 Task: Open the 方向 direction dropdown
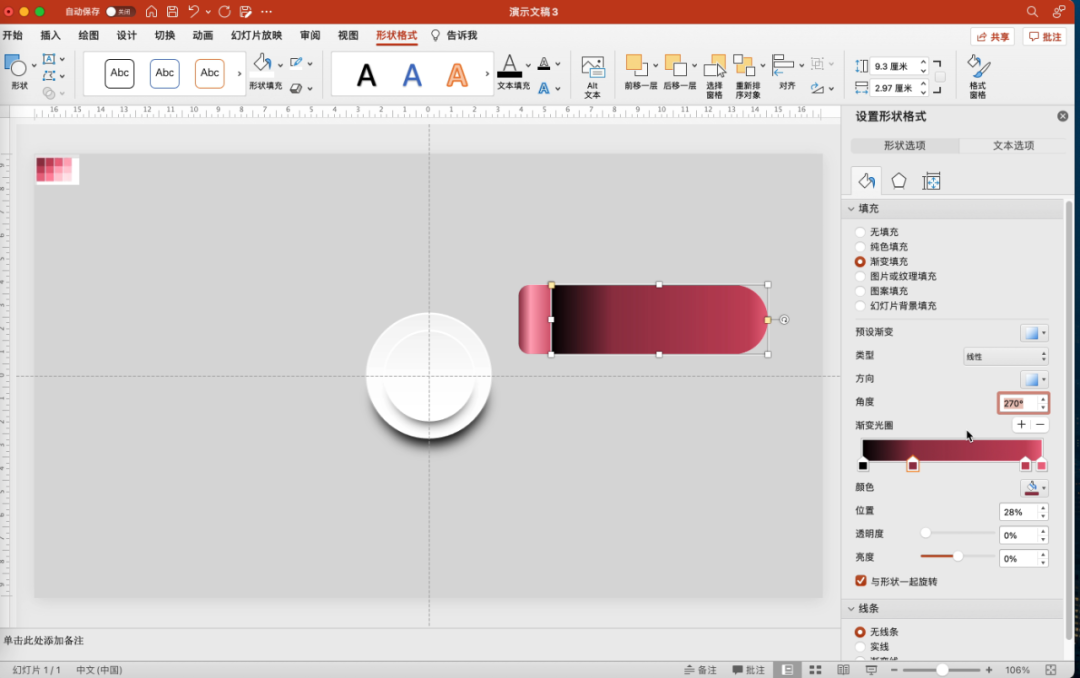pyautogui.click(x=1034, y=380)
